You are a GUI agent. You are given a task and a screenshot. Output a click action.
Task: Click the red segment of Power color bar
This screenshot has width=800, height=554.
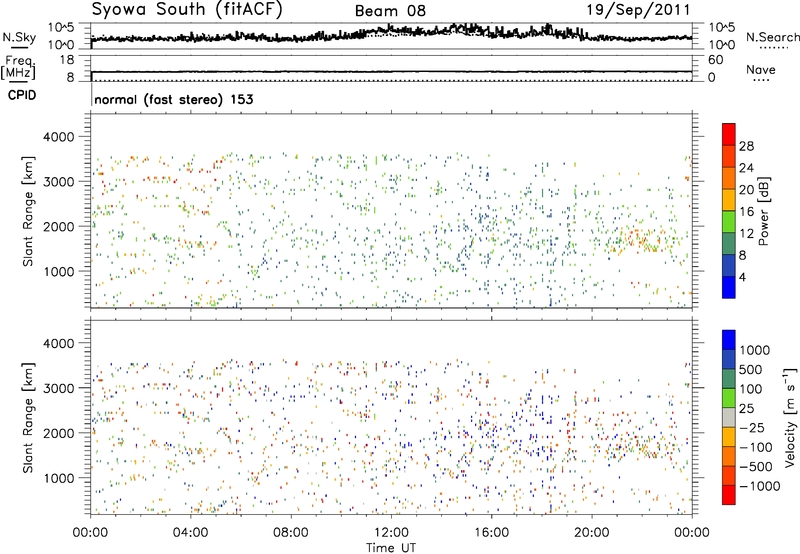(x=729, y=134)
